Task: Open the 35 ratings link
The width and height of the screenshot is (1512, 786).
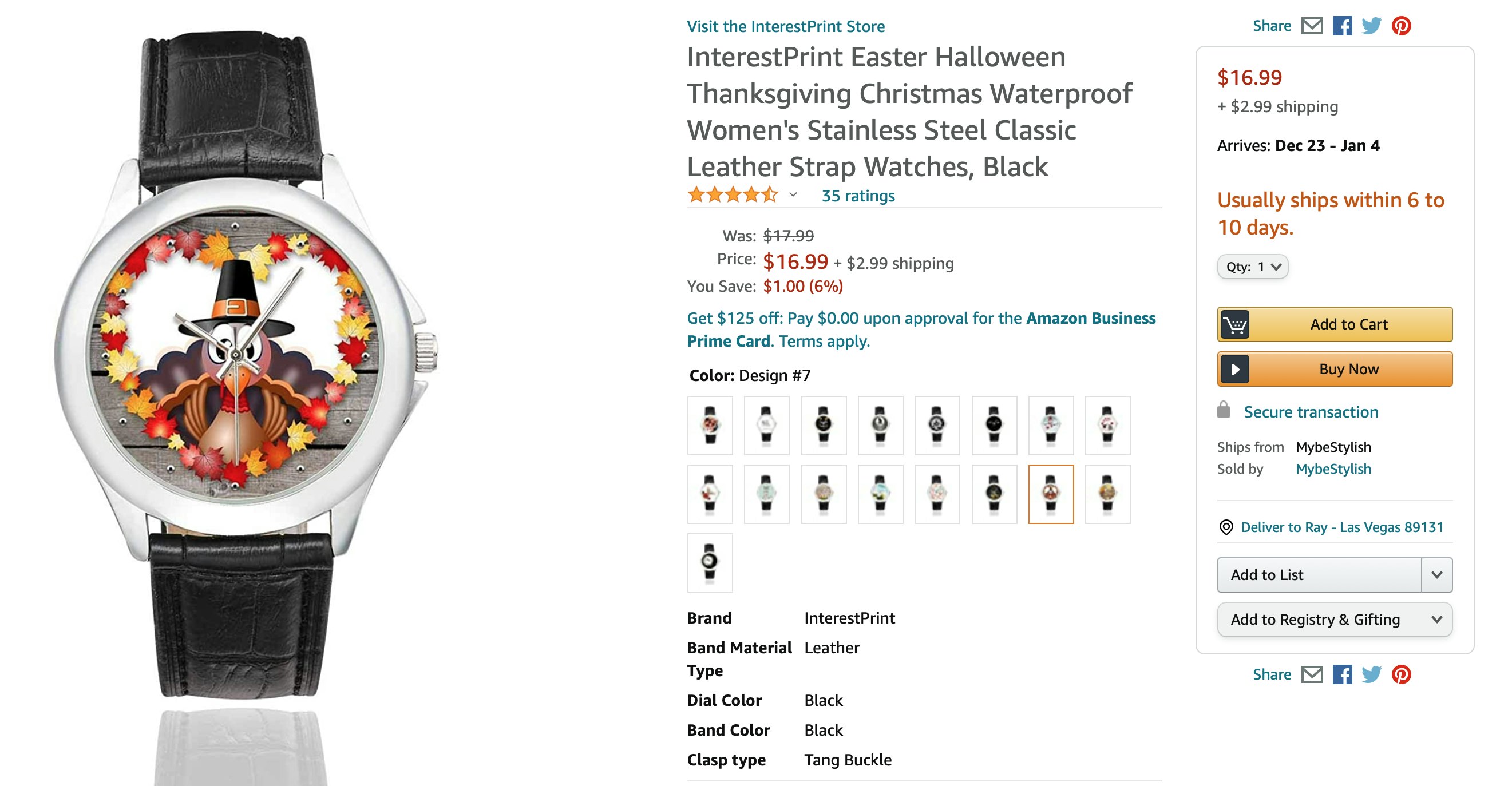Action: click(857, 196)
